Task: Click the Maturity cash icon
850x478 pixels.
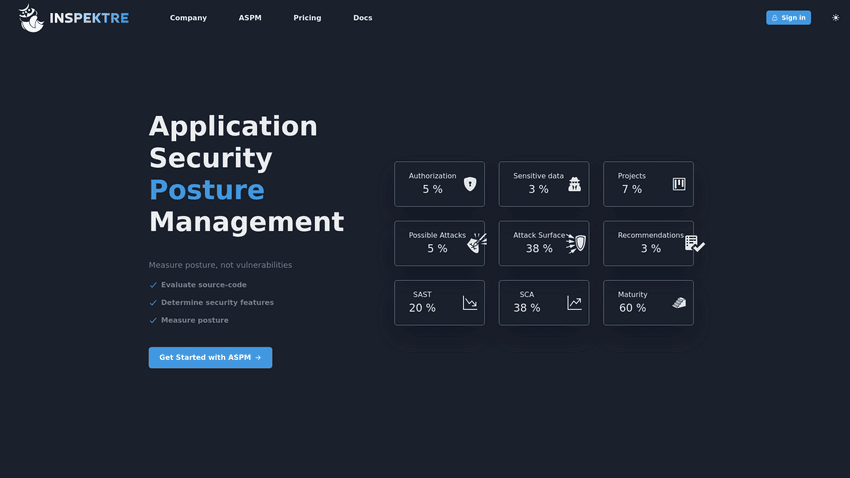Action: tap(679, 302)
